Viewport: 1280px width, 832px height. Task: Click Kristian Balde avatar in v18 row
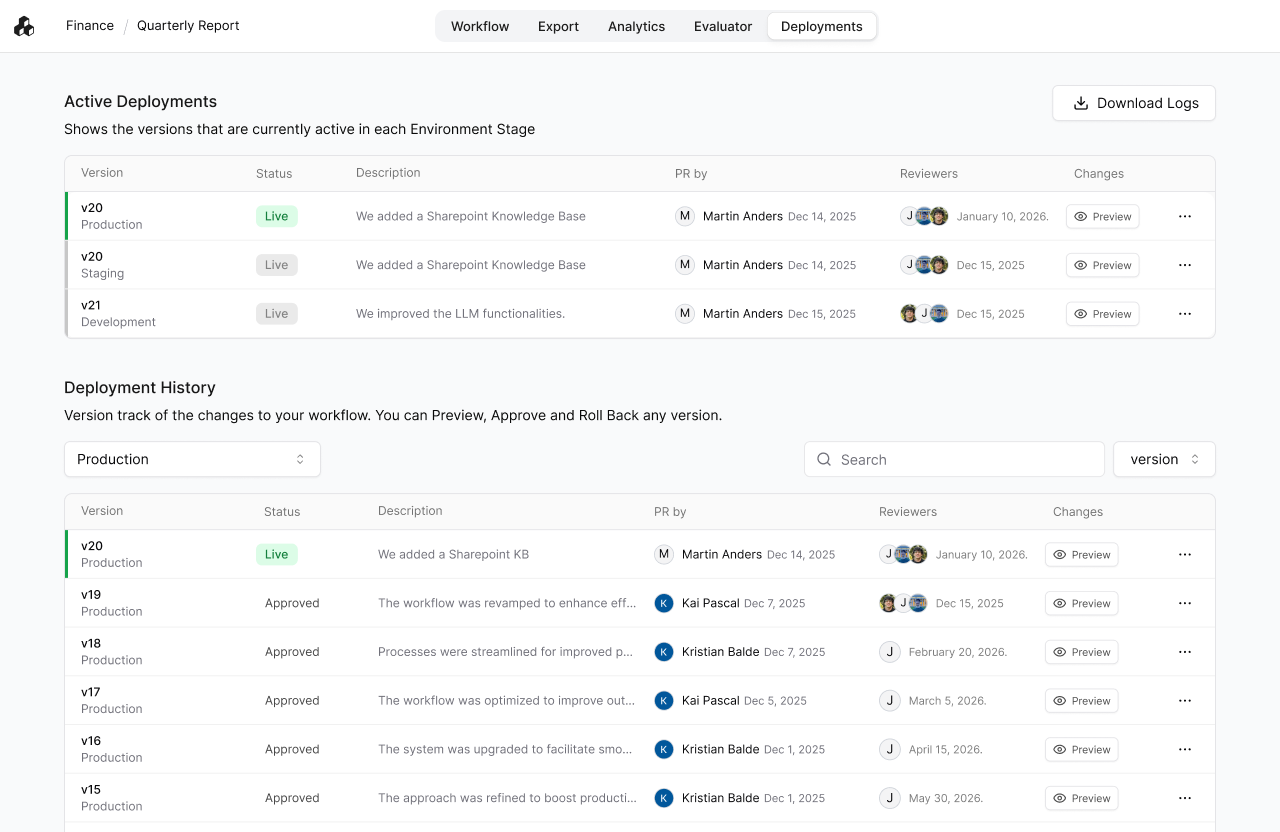[x=664, y=652]
